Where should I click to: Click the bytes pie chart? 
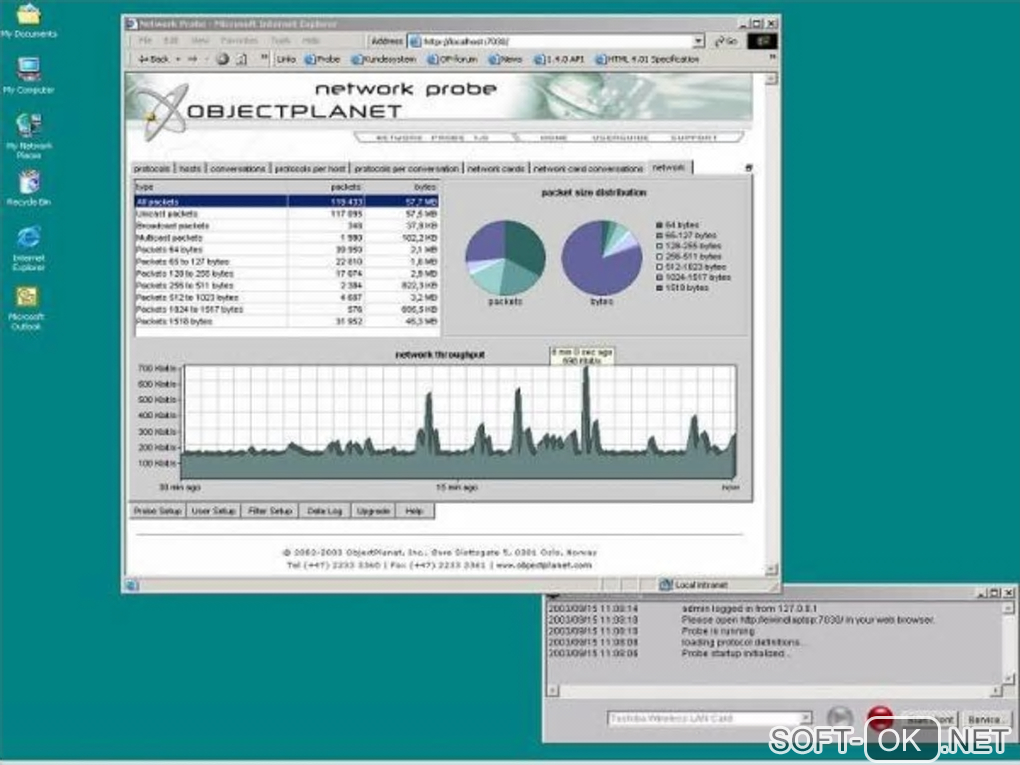point(602,258)
